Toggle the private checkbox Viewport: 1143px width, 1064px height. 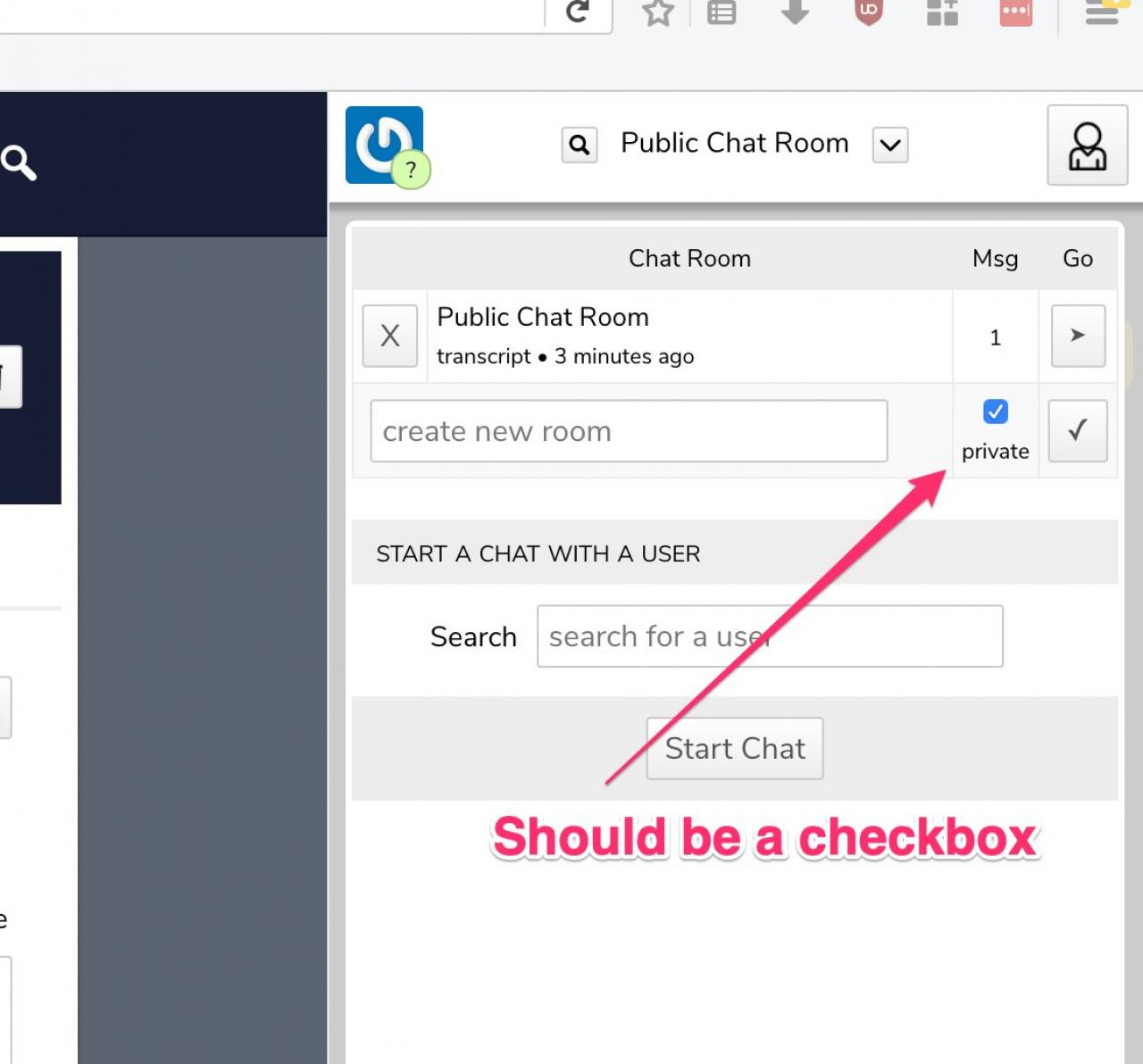[996, 411]
